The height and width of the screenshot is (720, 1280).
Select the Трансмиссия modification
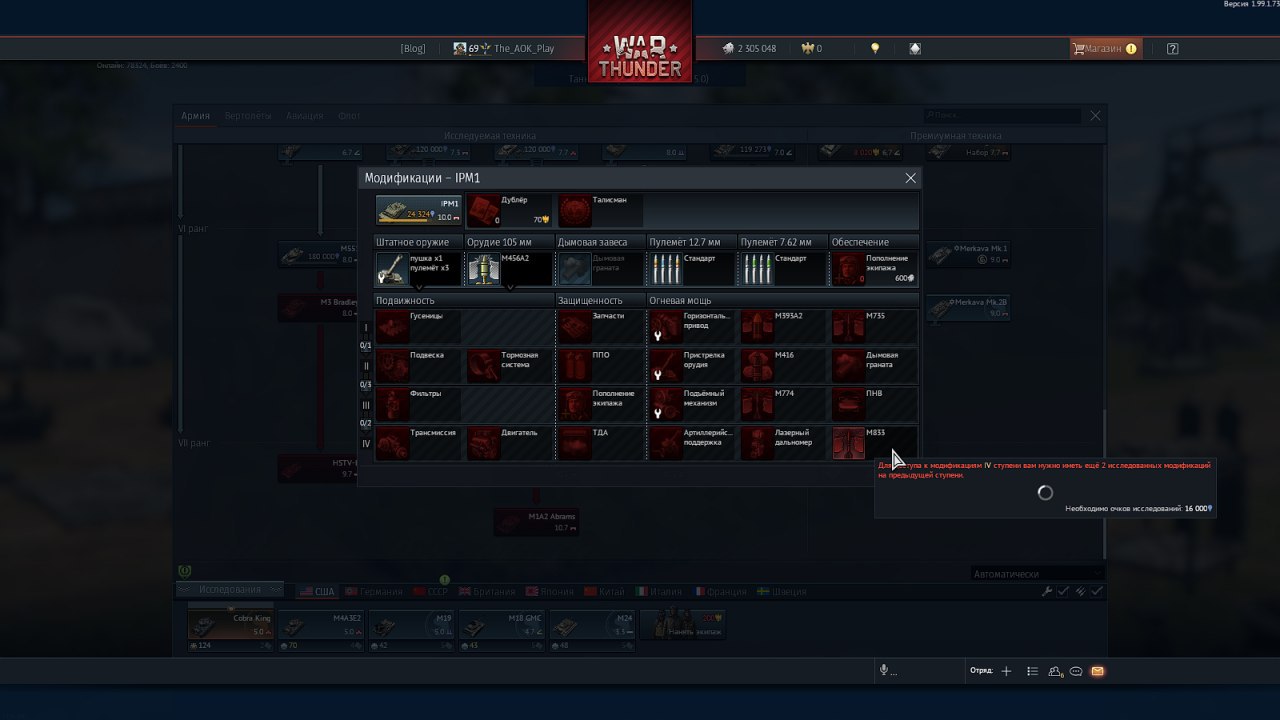coord(419,444)
